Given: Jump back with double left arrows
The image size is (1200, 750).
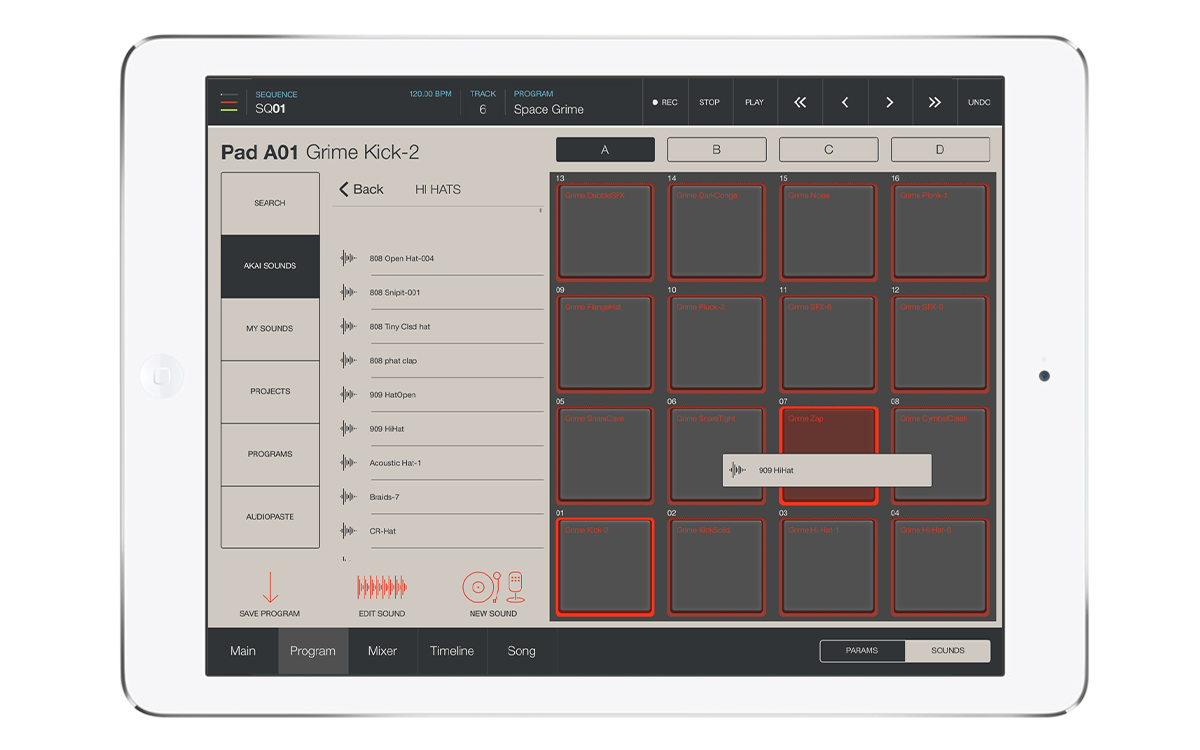Looking at the screenshot, I should (800, 102).
